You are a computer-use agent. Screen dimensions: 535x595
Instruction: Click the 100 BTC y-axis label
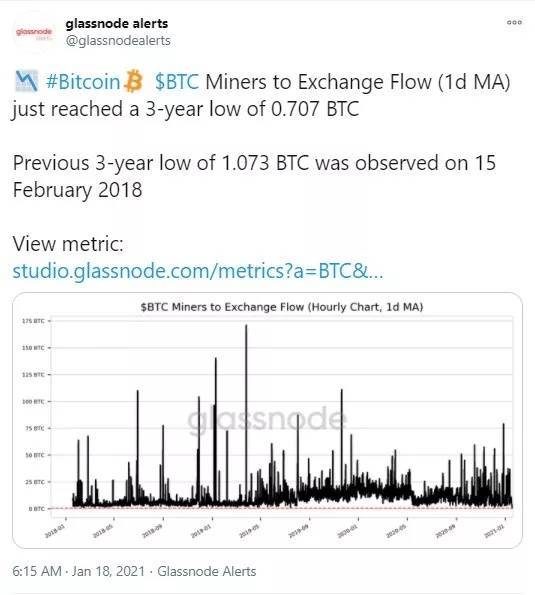[x=34, y=401]
